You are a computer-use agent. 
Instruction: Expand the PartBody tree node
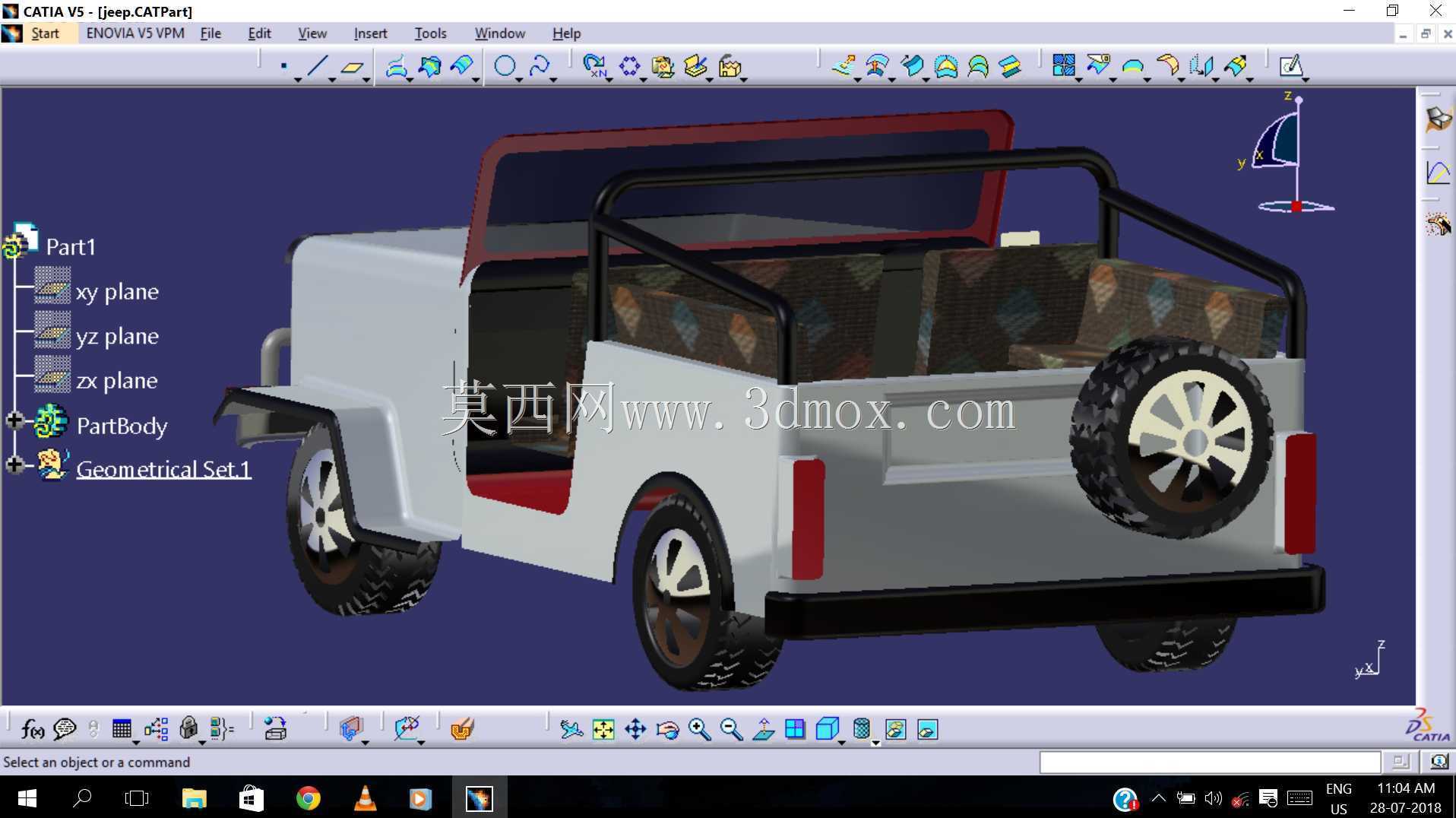coord(14,420)
